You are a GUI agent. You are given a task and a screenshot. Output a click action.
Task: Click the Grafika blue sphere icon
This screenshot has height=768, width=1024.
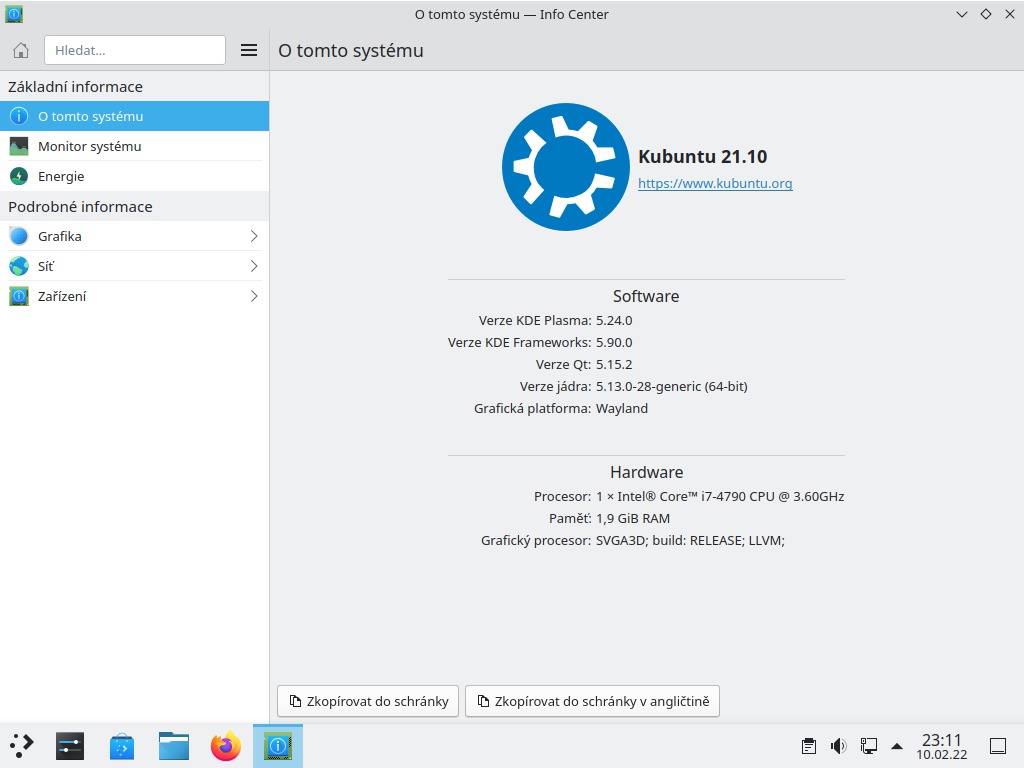pyautogui.click(x=19, y=236)
